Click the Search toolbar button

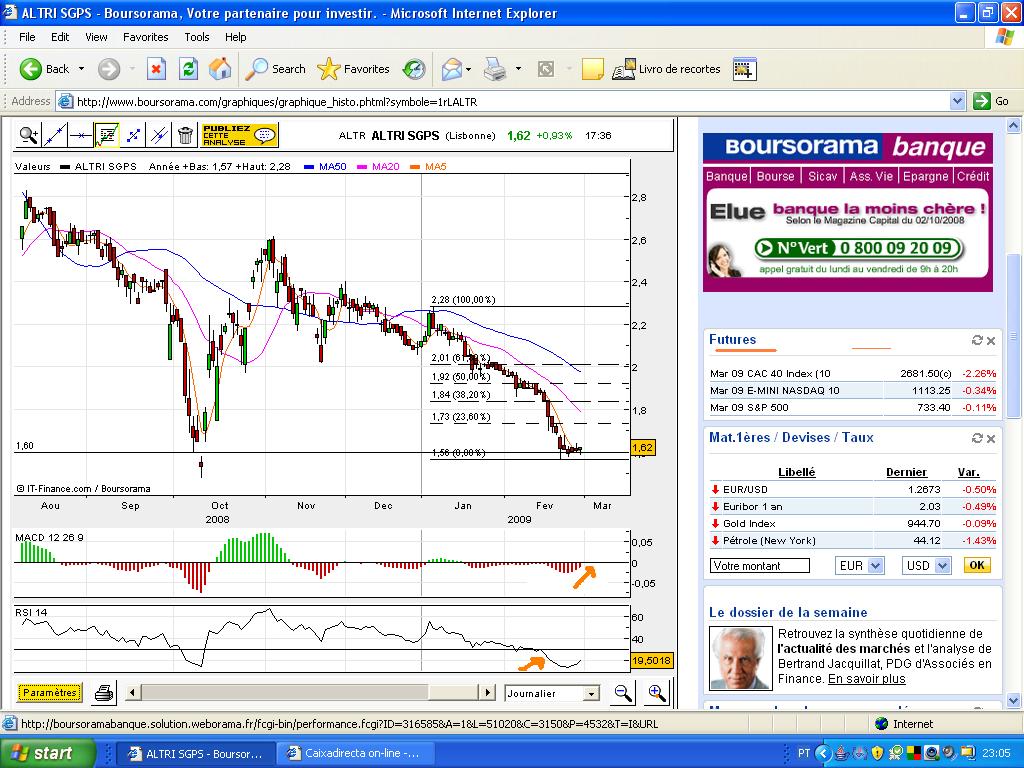[x=275, y=69]
